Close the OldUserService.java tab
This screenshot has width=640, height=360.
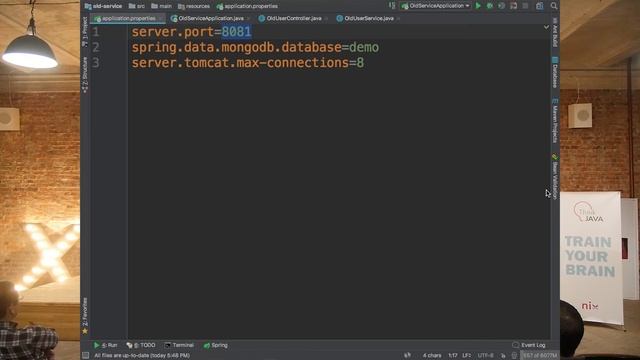[398, 19]
